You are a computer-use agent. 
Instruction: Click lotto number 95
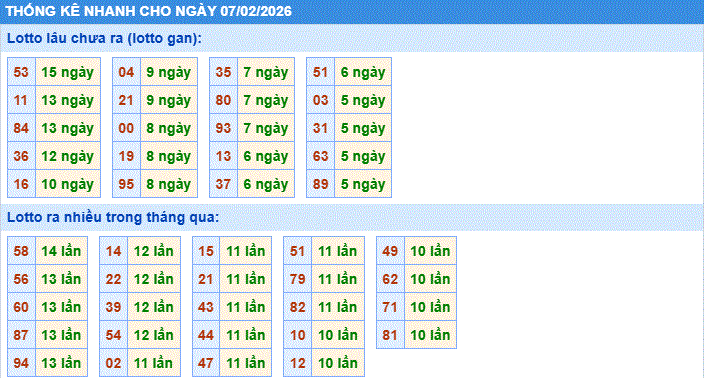tap(126, 184)
